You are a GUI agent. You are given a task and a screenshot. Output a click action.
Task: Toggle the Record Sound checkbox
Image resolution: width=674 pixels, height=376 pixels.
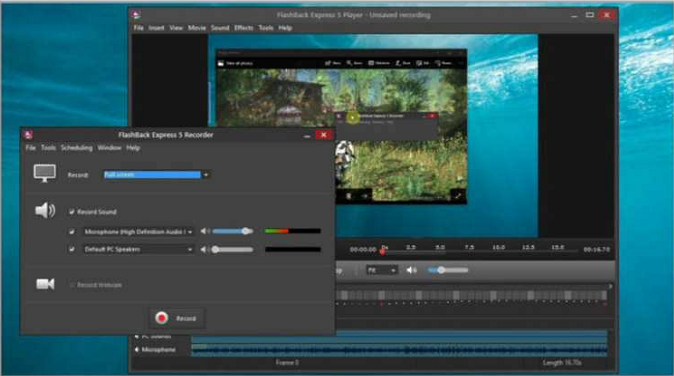[72, 212]
